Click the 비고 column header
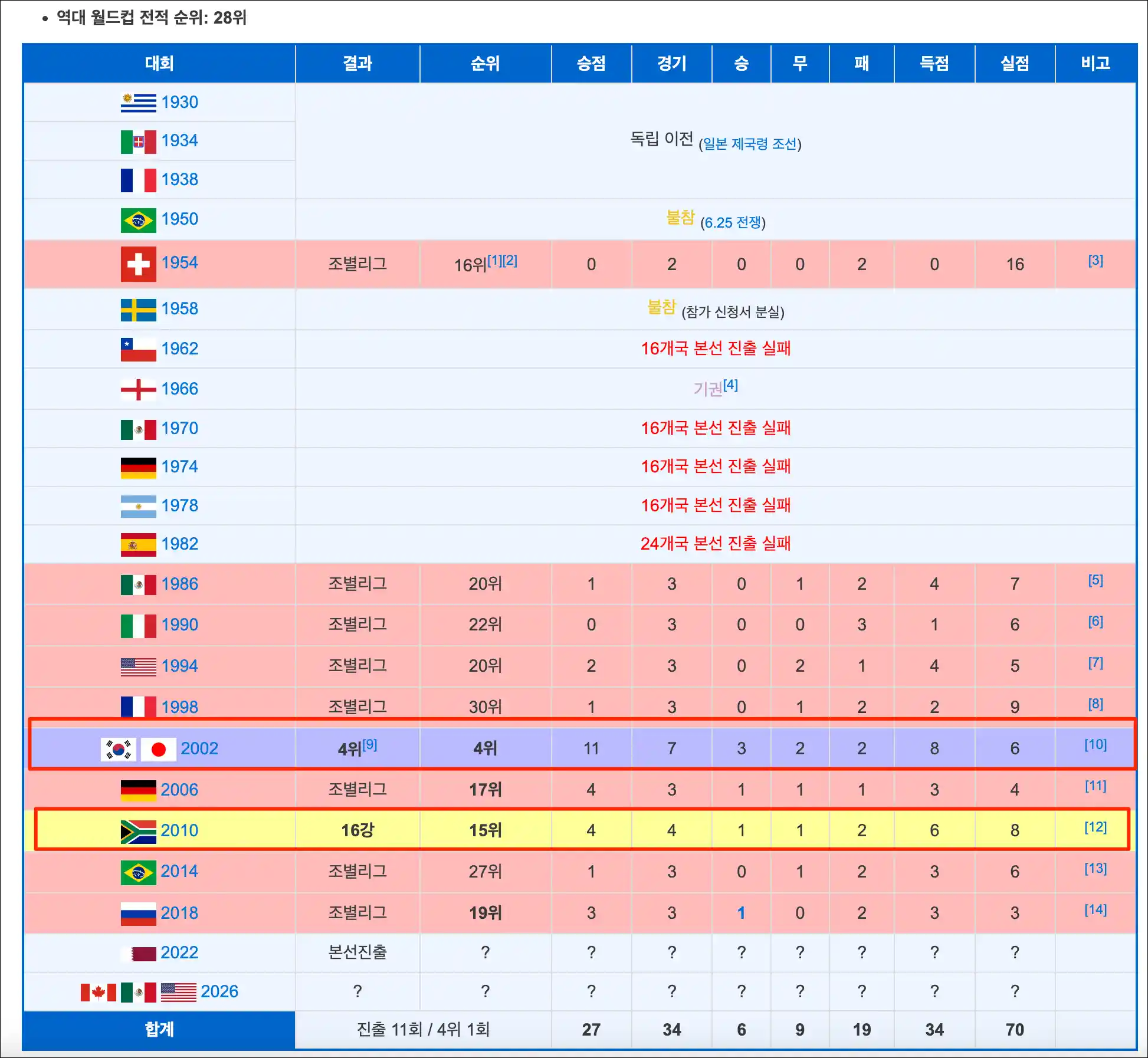The height and width of the screenshot is (1058, 1148). pos(1095,63)
